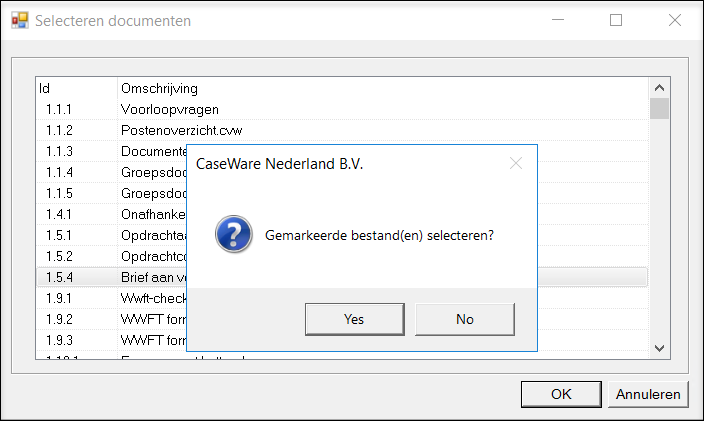
Task: Select row with Id 1.9.1
Action: (111, 298)
